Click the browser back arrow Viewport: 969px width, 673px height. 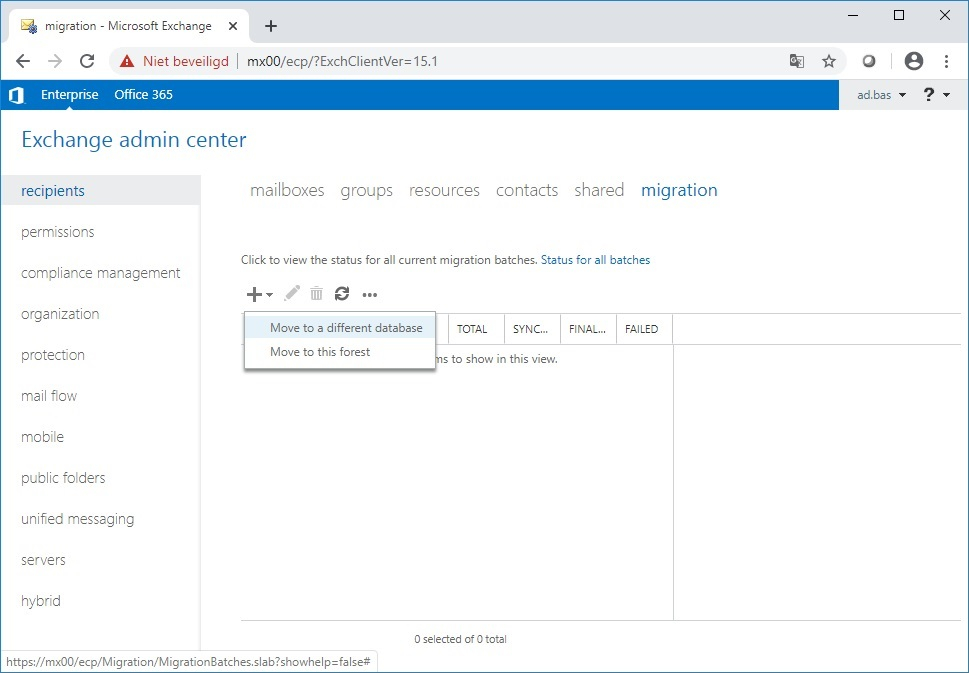[x=23, y=61]
